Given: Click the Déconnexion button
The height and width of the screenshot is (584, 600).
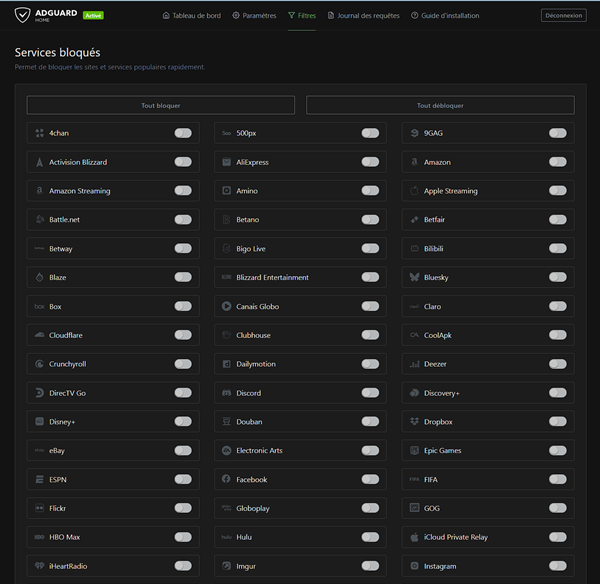Looking at the screenshot, I should tap(563, 16).
